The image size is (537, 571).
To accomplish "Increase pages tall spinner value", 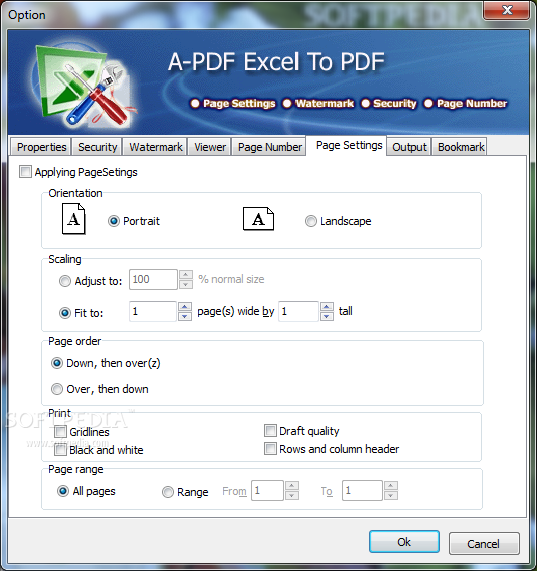I will pyautogui.click(x=327, y=307).
